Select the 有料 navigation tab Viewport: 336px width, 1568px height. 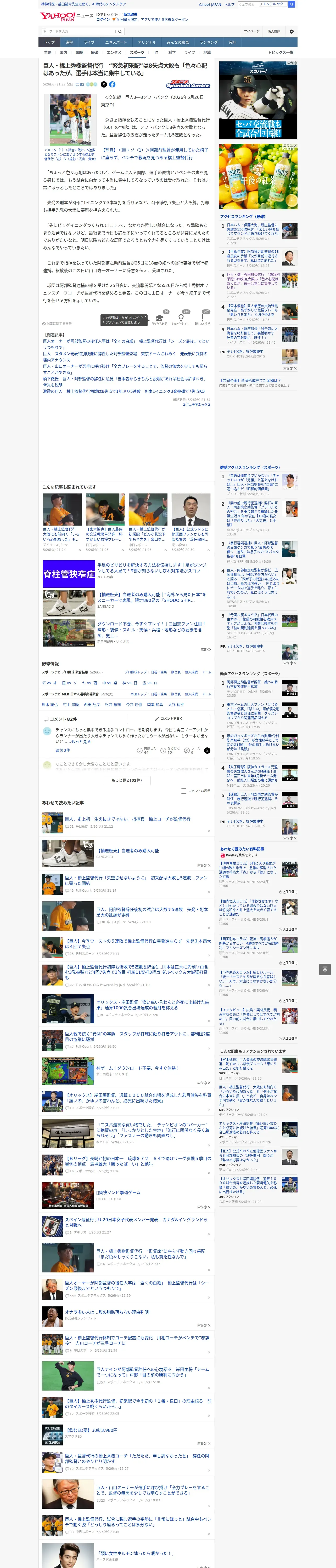pyautogui.click(x=232, y=43)
